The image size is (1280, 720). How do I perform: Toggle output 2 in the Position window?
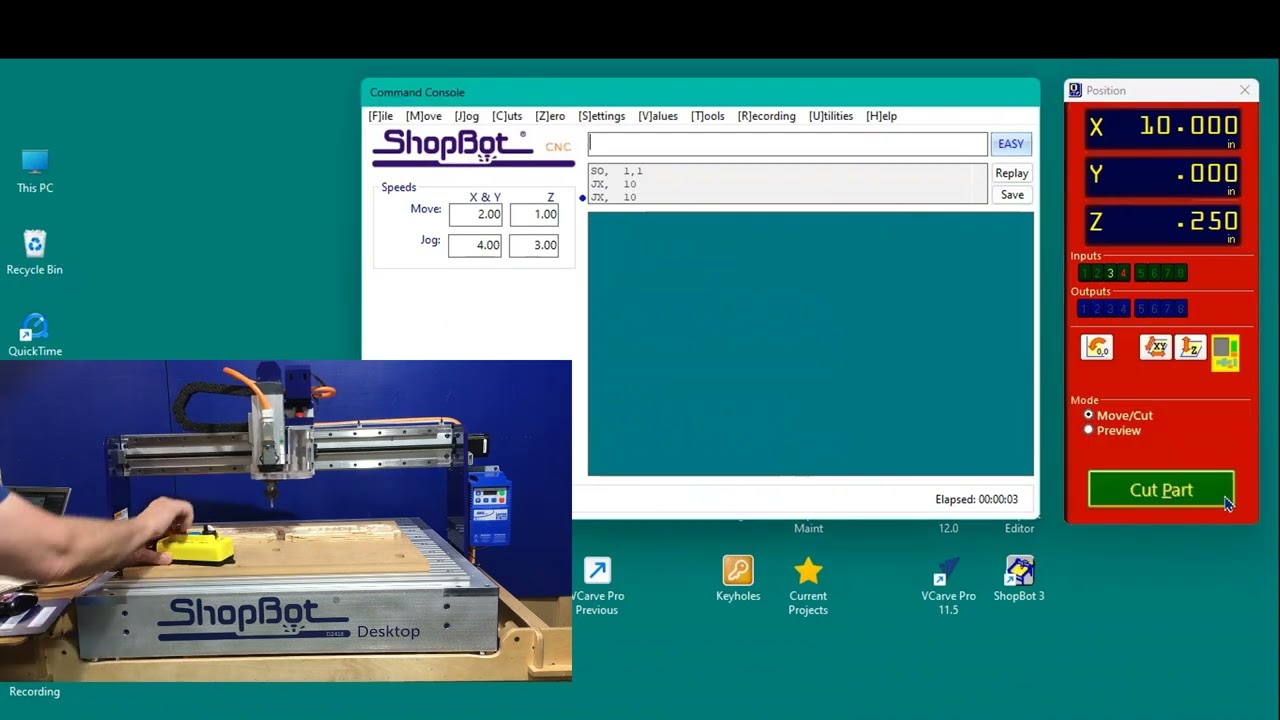[x=1097, y=309]
